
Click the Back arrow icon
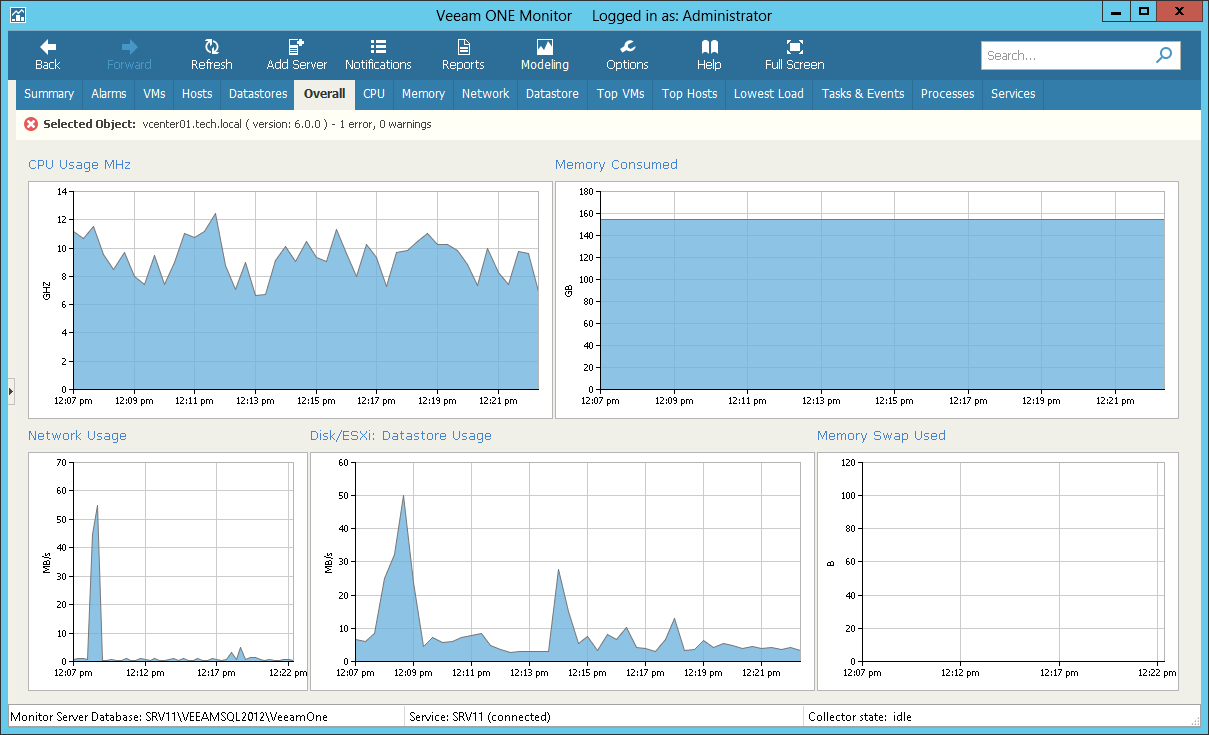47,47
